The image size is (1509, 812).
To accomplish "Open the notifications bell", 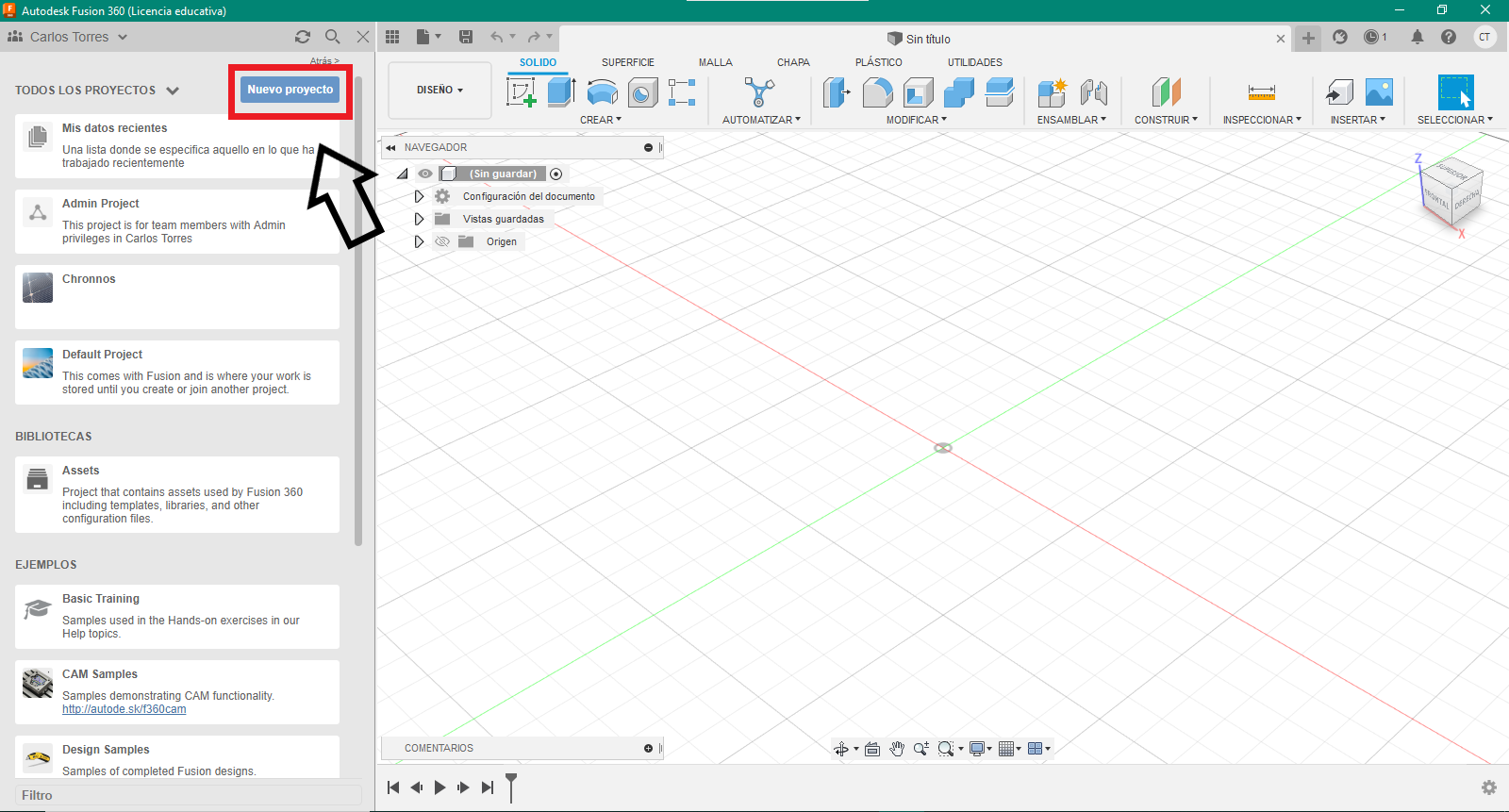I will coord(1418,37).
